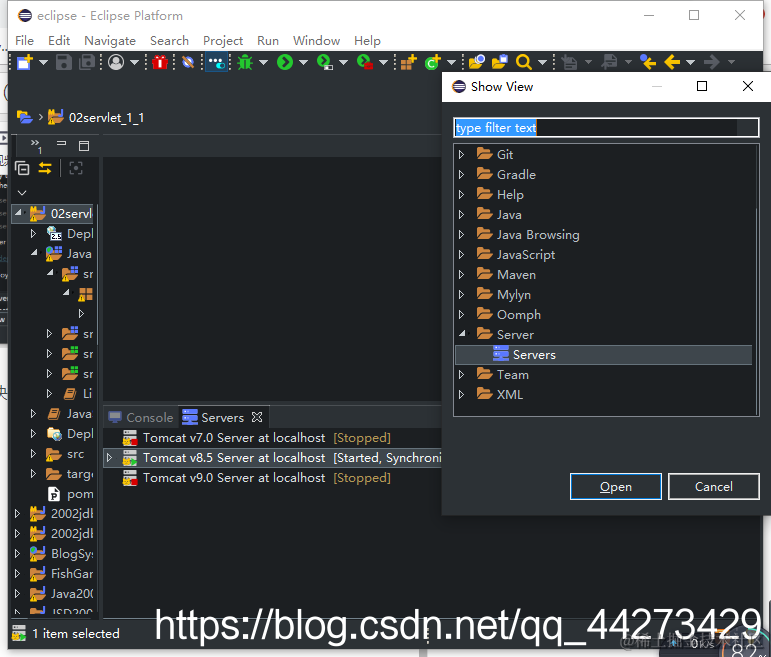Viewport: 771px width, 657px height.
Task: Open the Back history dropdown arrow
Action: pos(691,62)
